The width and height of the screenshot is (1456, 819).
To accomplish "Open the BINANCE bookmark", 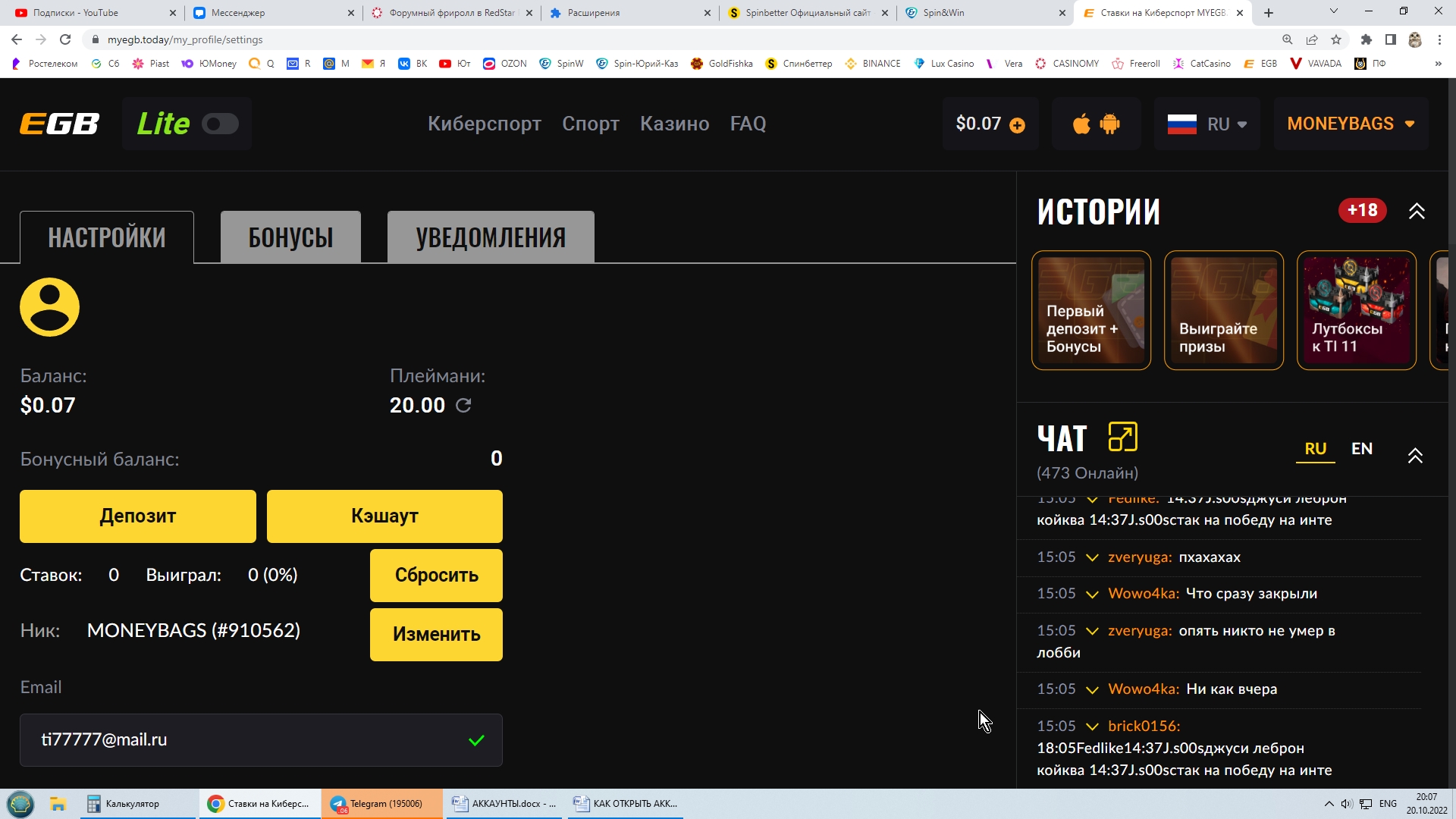I will click(x=873, y=64).
